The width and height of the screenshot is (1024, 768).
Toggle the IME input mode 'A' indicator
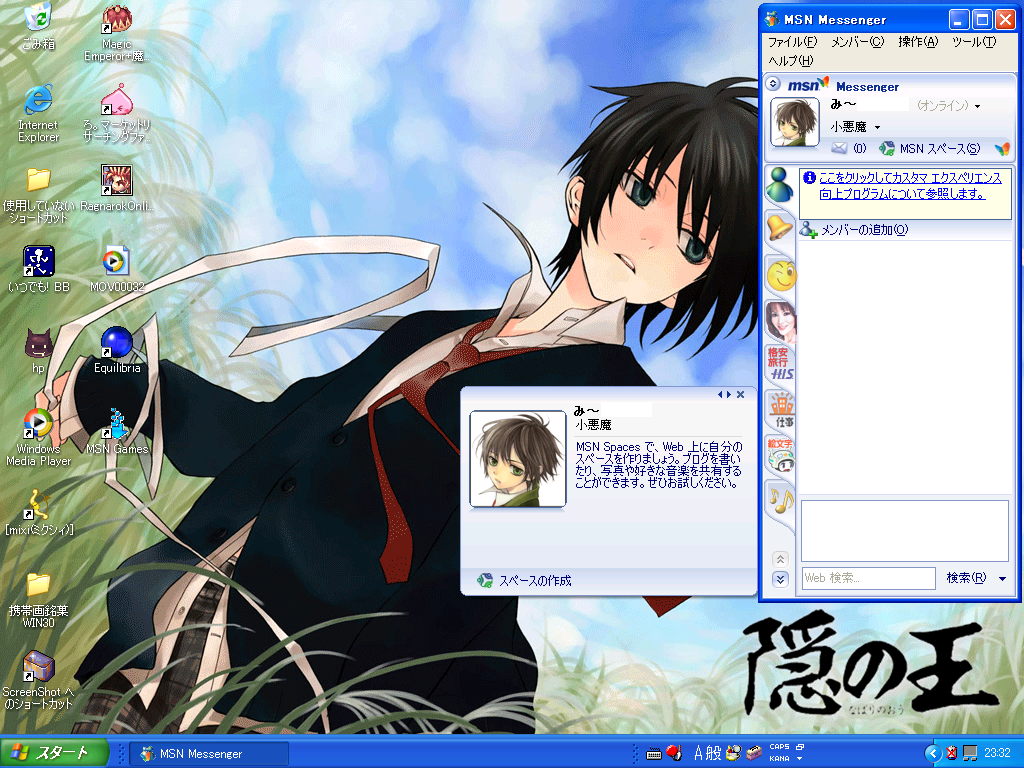697,754
